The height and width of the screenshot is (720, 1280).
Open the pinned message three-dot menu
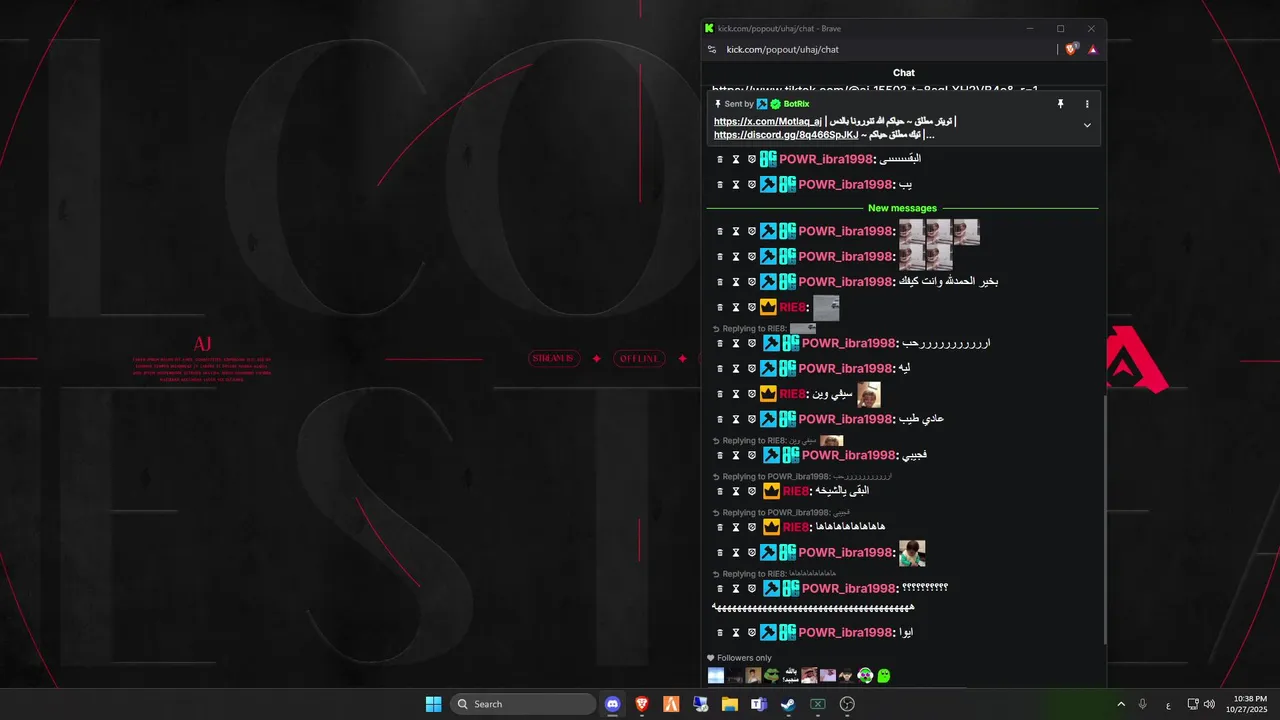1087,104
